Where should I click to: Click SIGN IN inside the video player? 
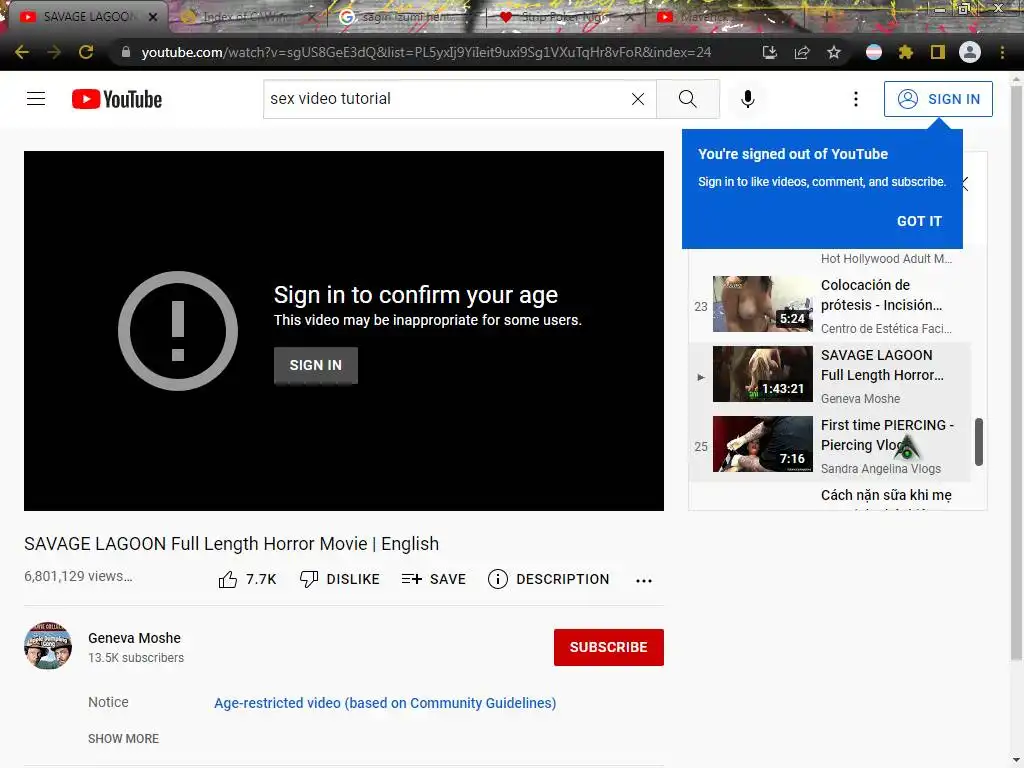click(315, 365)
